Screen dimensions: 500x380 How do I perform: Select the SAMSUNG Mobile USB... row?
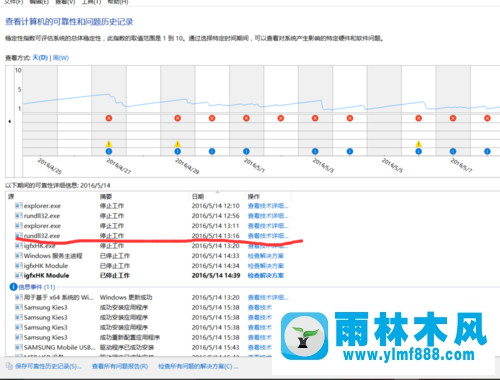[x=143, y=347]
